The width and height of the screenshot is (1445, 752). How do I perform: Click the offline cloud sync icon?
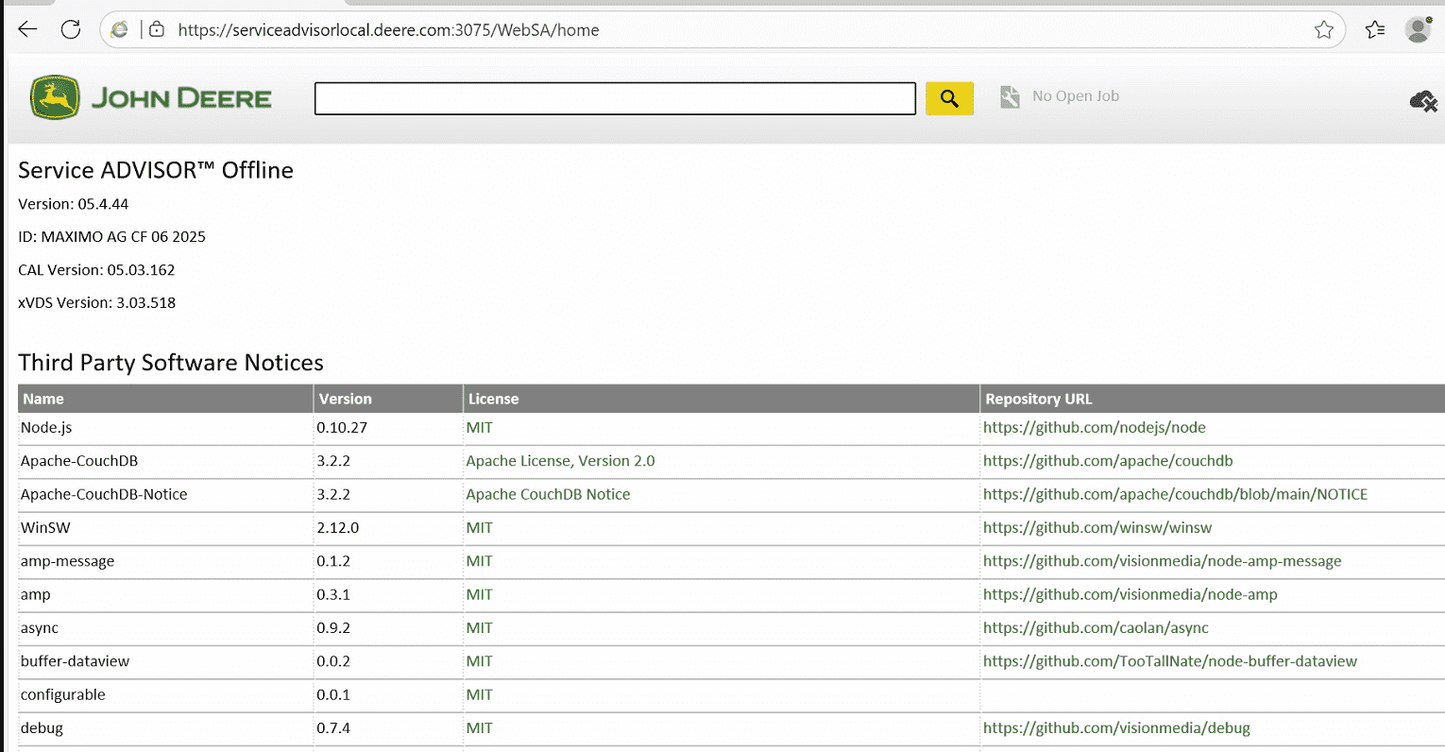coord(1423,101)
